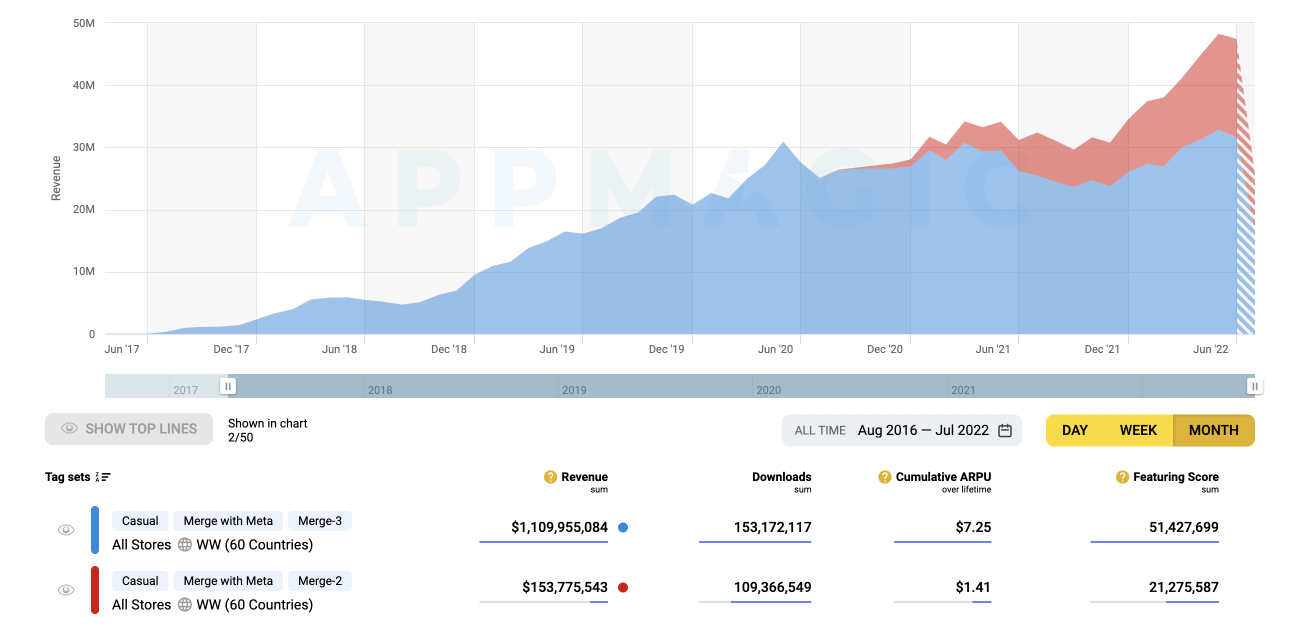Toggle visibility of Merge-2 tag set

(66, 590)
